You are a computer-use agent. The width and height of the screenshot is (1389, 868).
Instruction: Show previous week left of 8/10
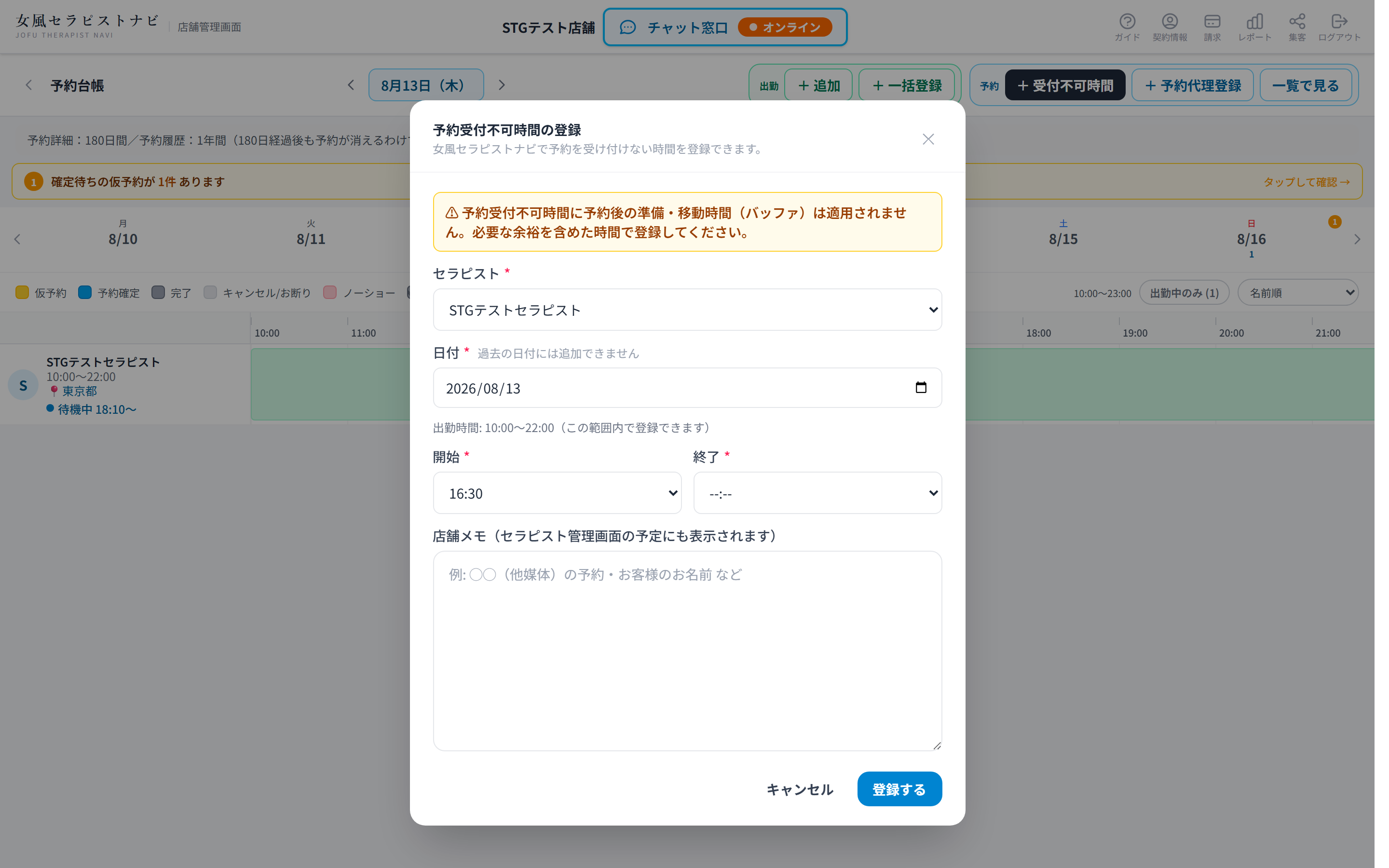pyautogui.click(x=17, y=239)
